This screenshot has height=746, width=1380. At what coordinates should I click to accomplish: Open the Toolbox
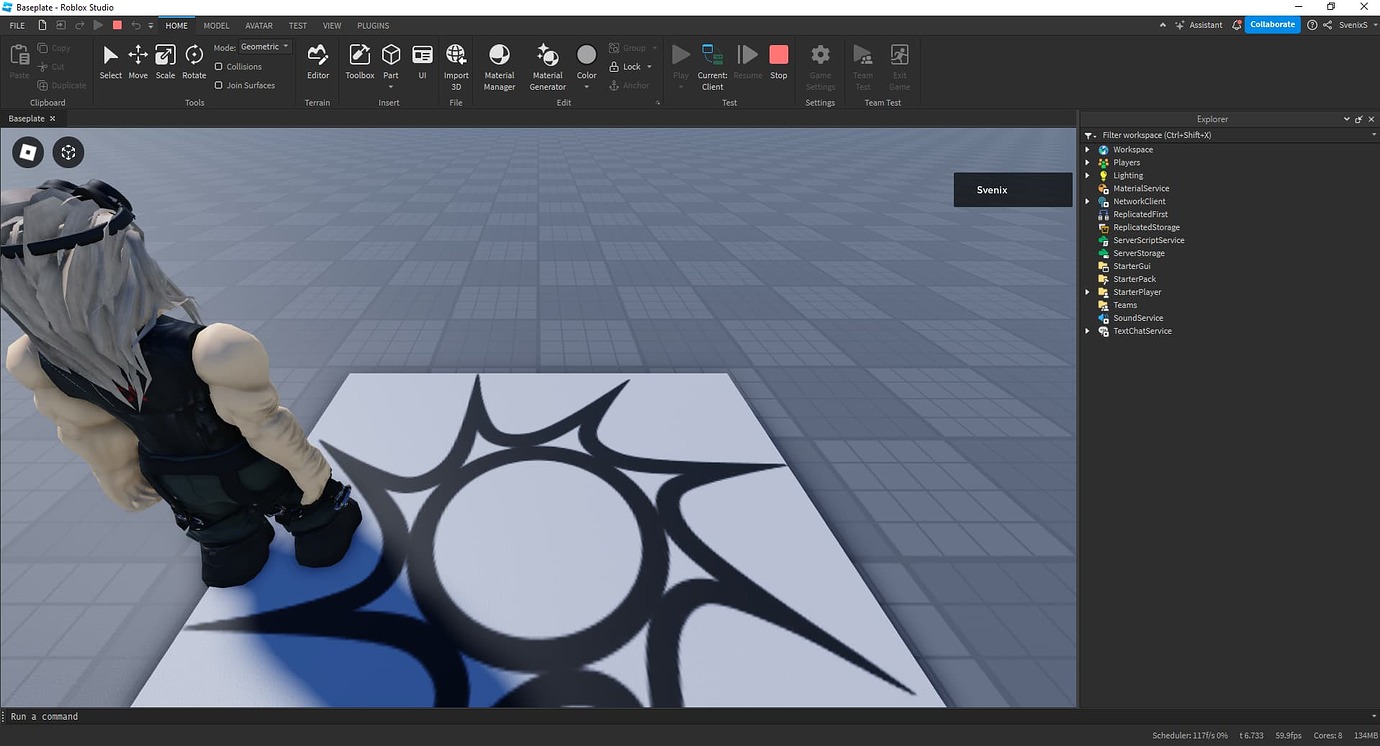pyautogui.click(x=359, y=63)
